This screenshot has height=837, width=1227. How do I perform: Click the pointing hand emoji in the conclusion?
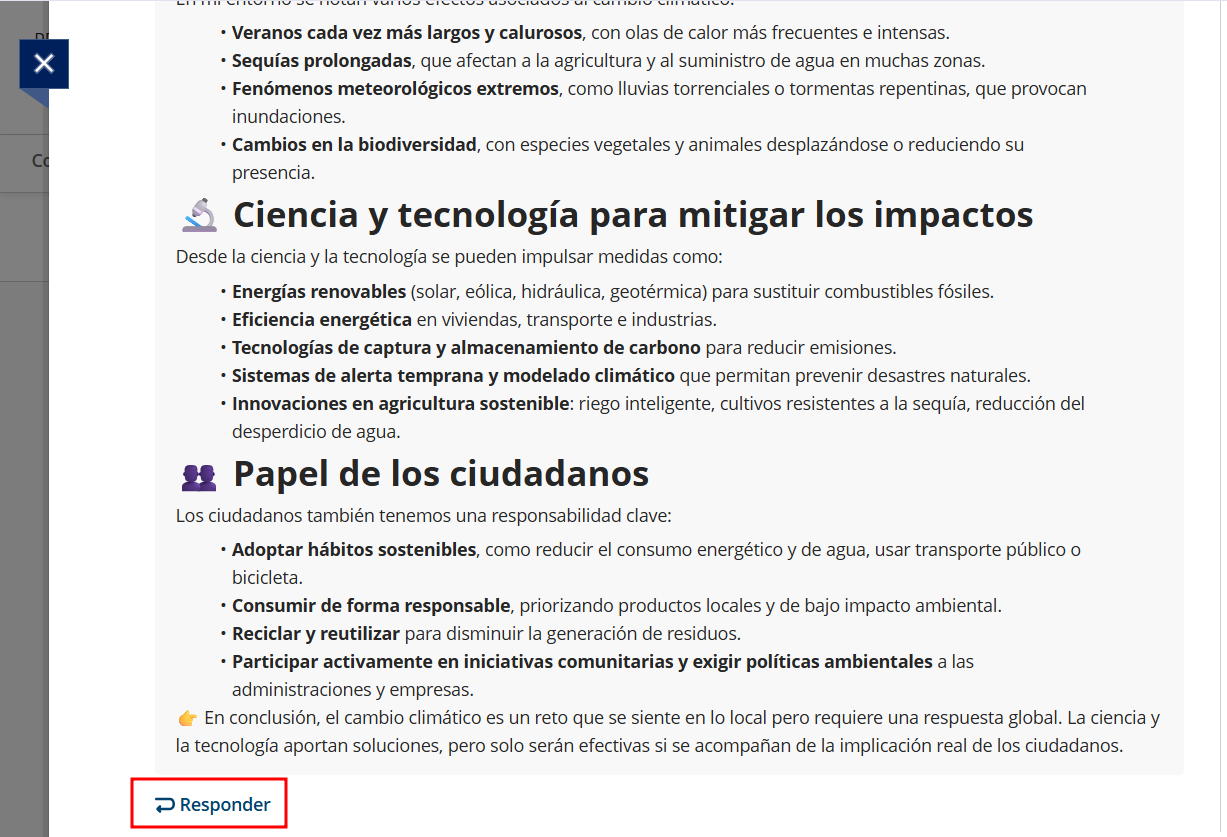tap(188, 718)
